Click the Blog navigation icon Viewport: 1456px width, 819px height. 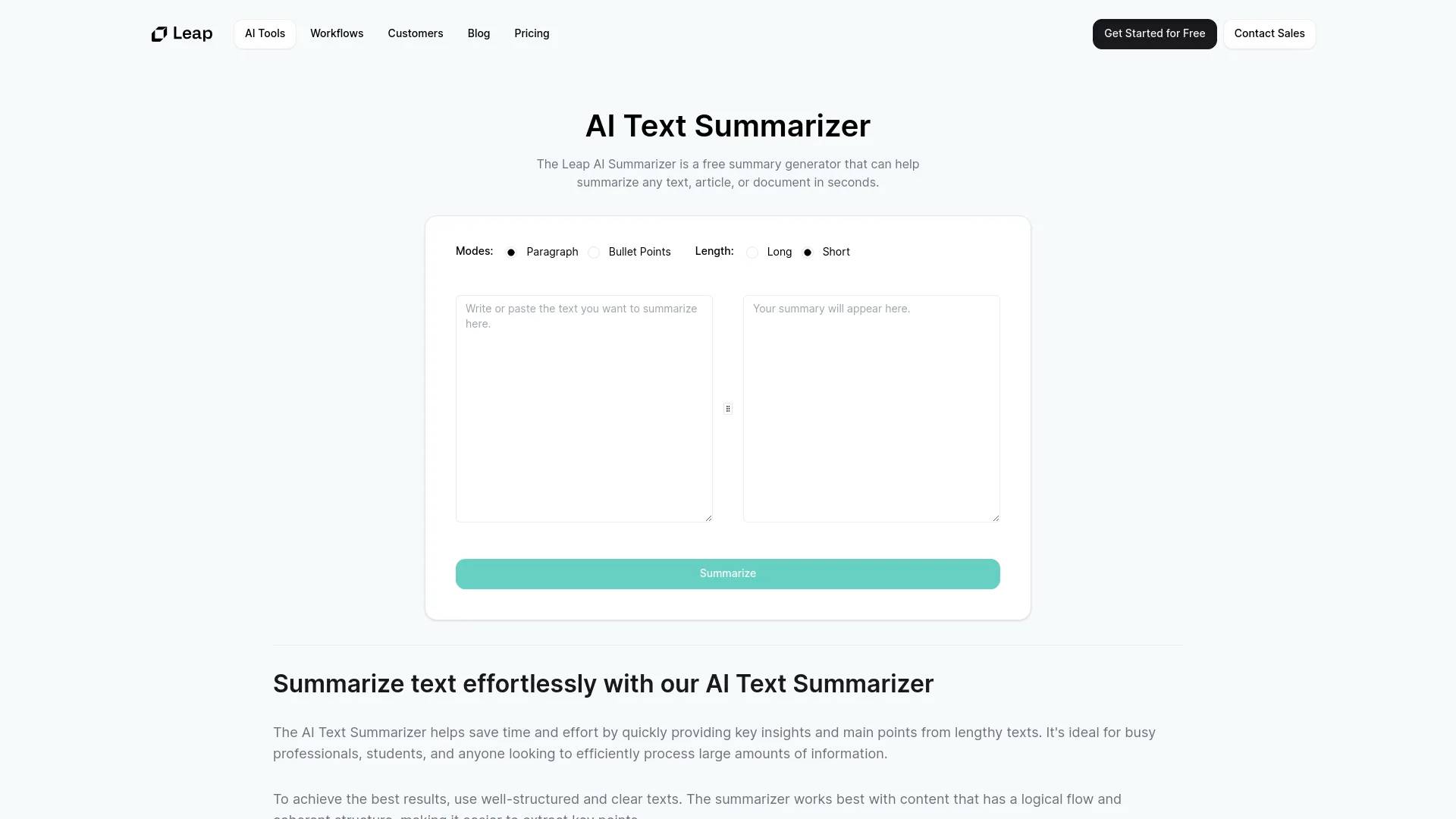coord(478,33)
